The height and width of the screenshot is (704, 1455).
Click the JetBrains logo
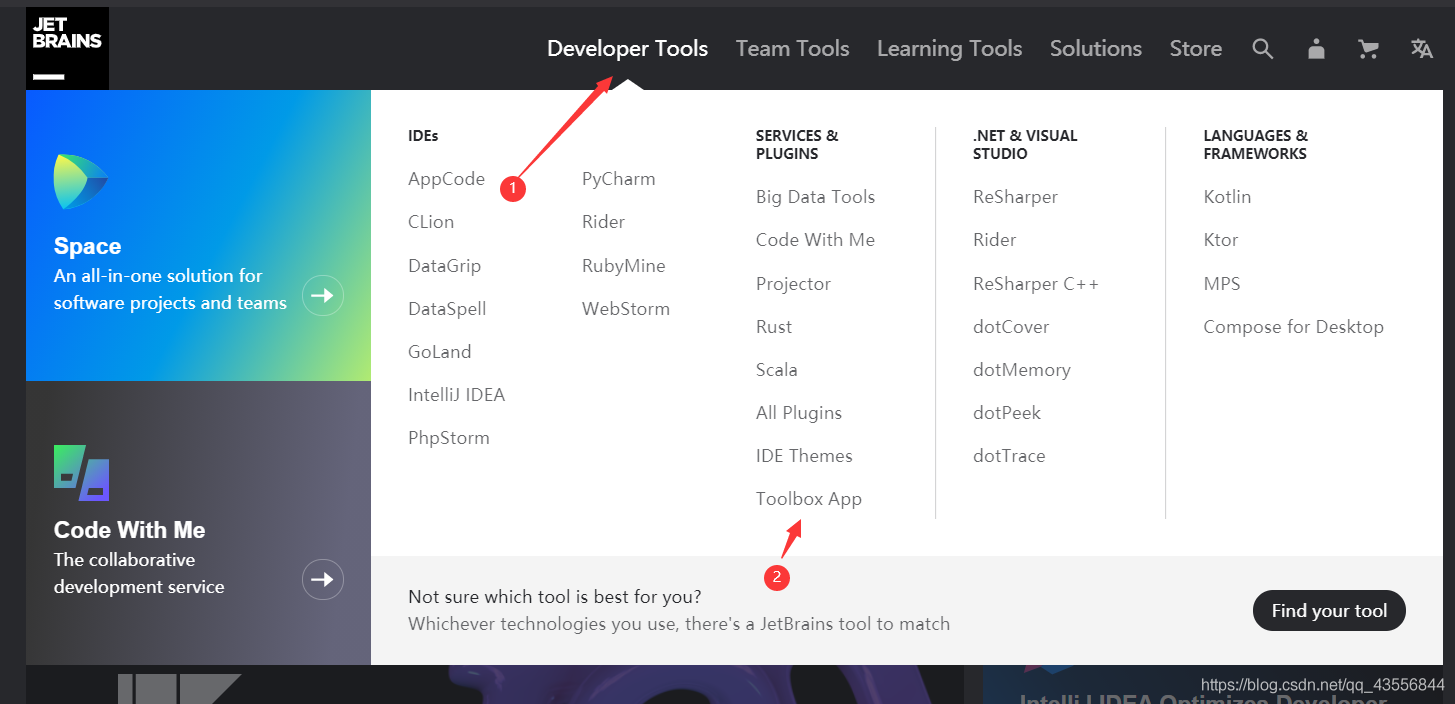pyautogui.click(x=67, y=48)
